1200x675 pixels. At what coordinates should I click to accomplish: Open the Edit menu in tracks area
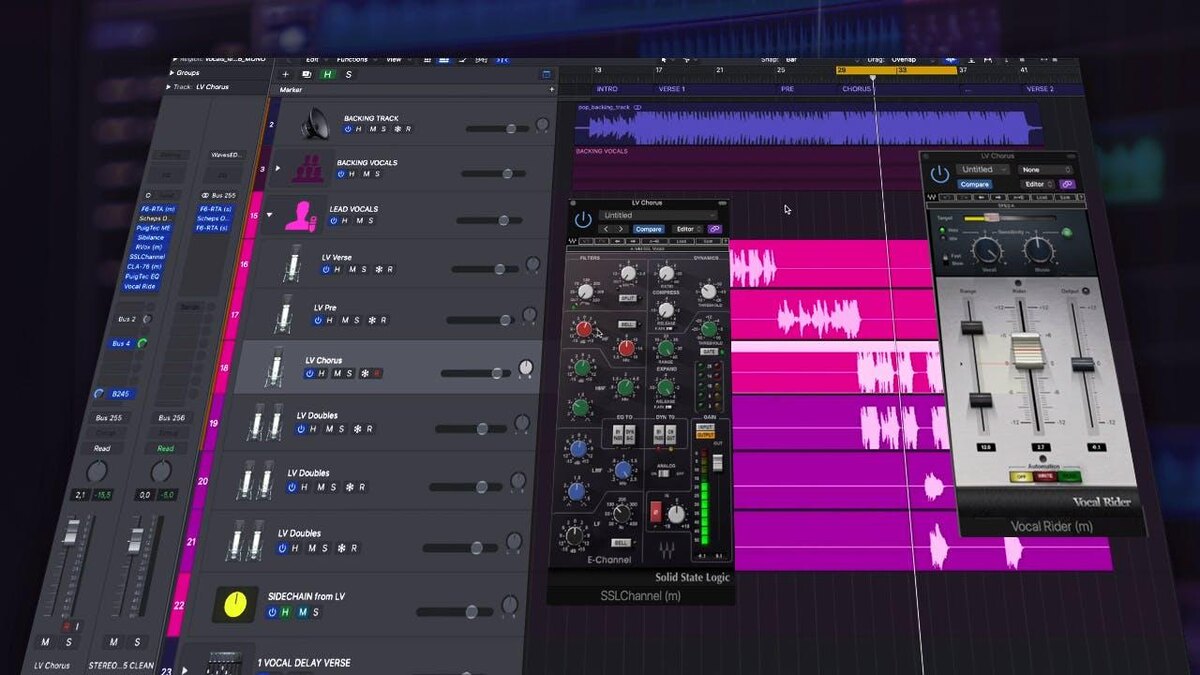coord(314,60)
